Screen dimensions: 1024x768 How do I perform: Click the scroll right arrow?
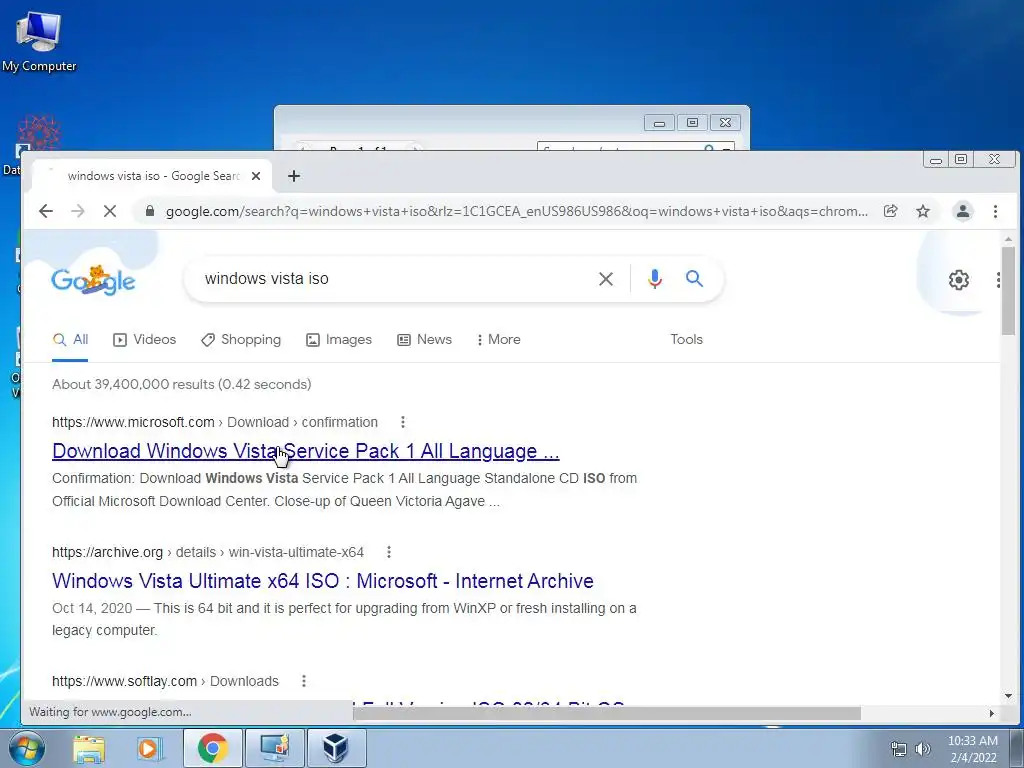coord(991,713)
